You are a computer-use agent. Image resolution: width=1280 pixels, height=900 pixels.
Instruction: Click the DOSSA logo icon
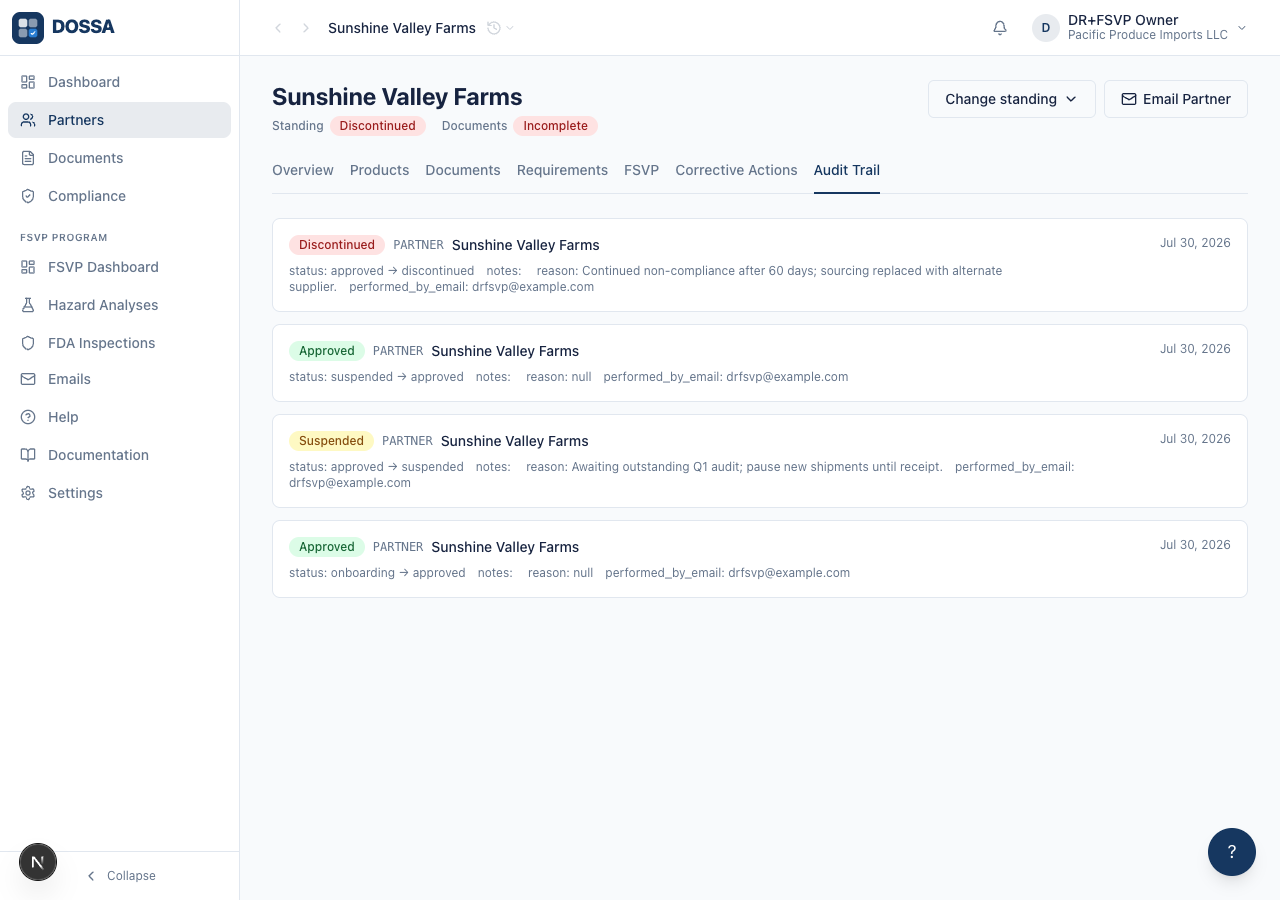point(28,28)
